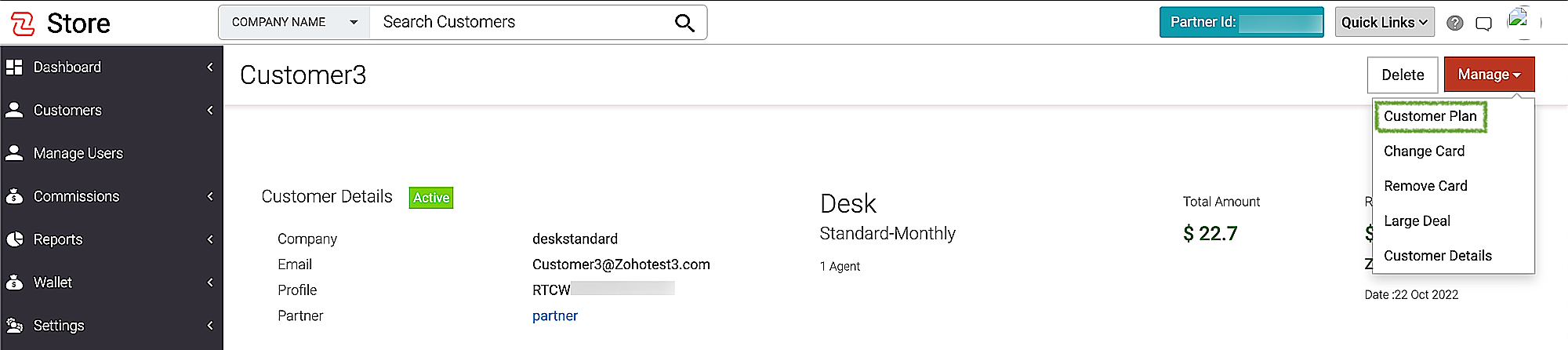Screen dimensions: 1568x350
Task: Focus the Search Customers input field
Action: tap(521, 22)
